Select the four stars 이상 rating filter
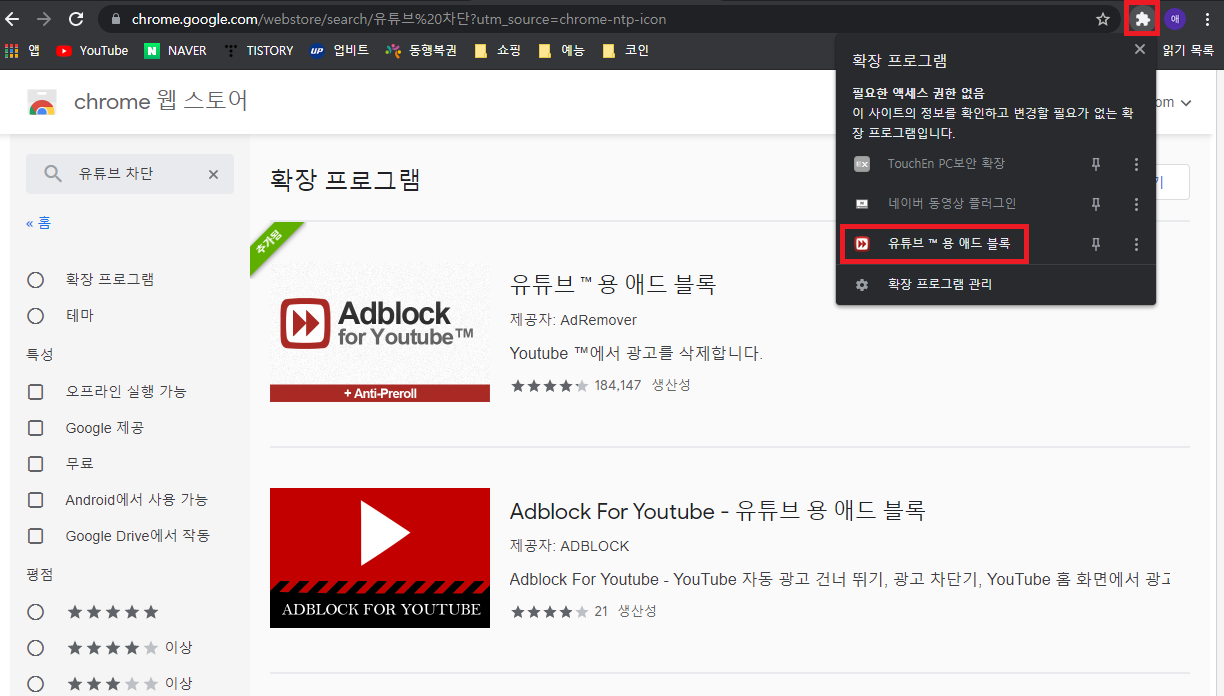This screenshot has height=696, width=1224. [x=36, y=648]
